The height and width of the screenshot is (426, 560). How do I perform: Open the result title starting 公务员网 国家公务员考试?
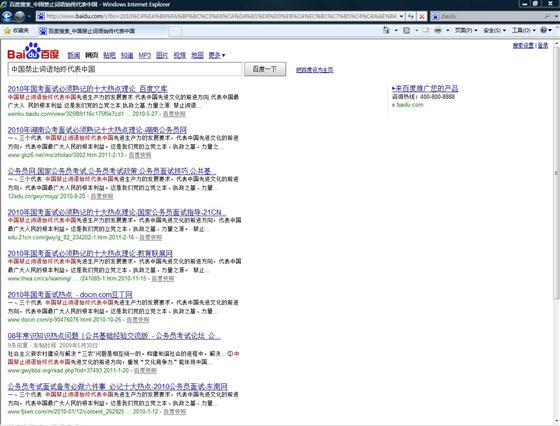coord(111,171)
